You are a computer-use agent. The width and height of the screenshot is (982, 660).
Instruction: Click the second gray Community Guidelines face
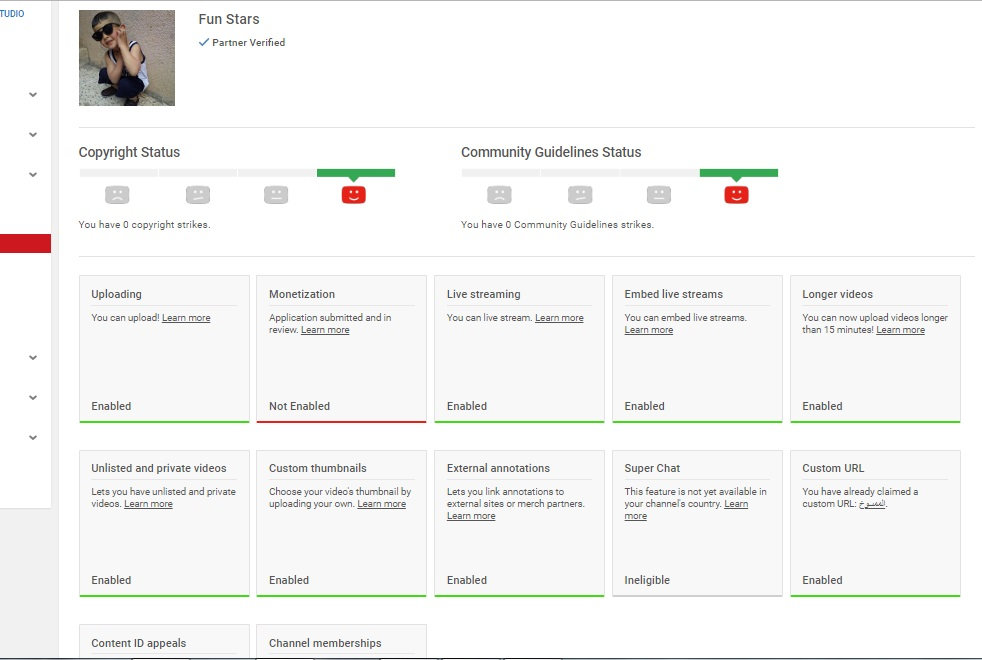(x=580, y=195)
